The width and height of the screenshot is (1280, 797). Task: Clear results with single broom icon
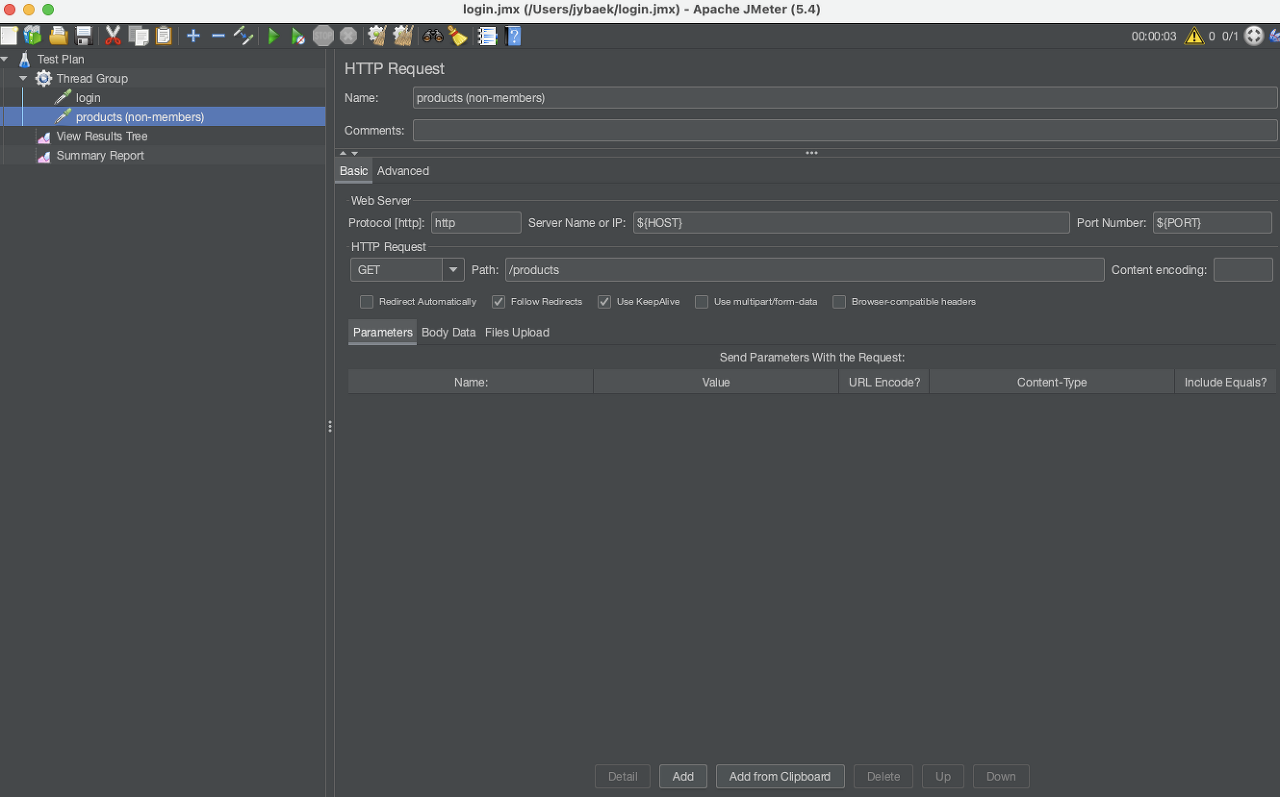[377, 36]
